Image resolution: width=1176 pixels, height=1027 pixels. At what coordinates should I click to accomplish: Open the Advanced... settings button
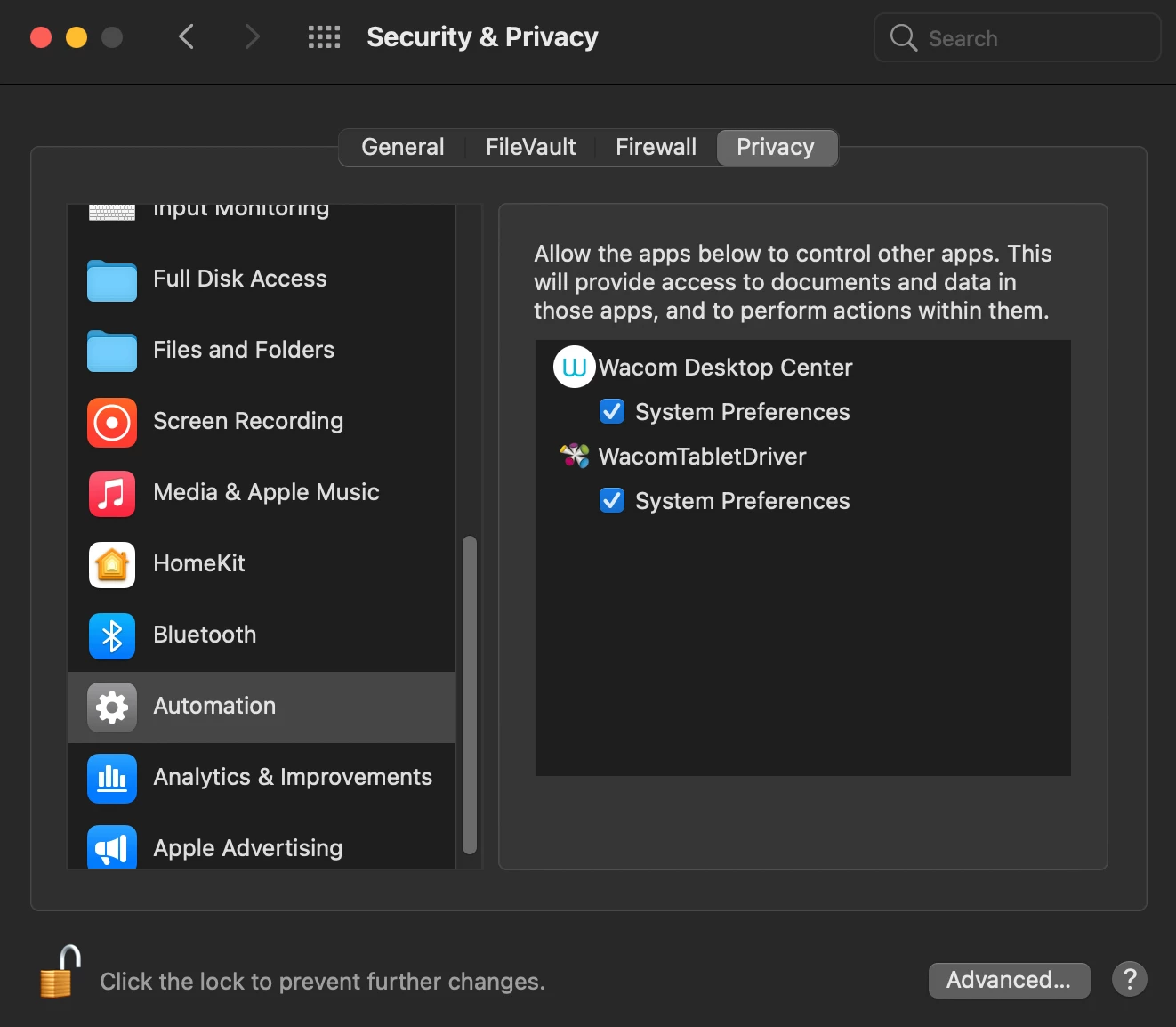click(1009, 980)
